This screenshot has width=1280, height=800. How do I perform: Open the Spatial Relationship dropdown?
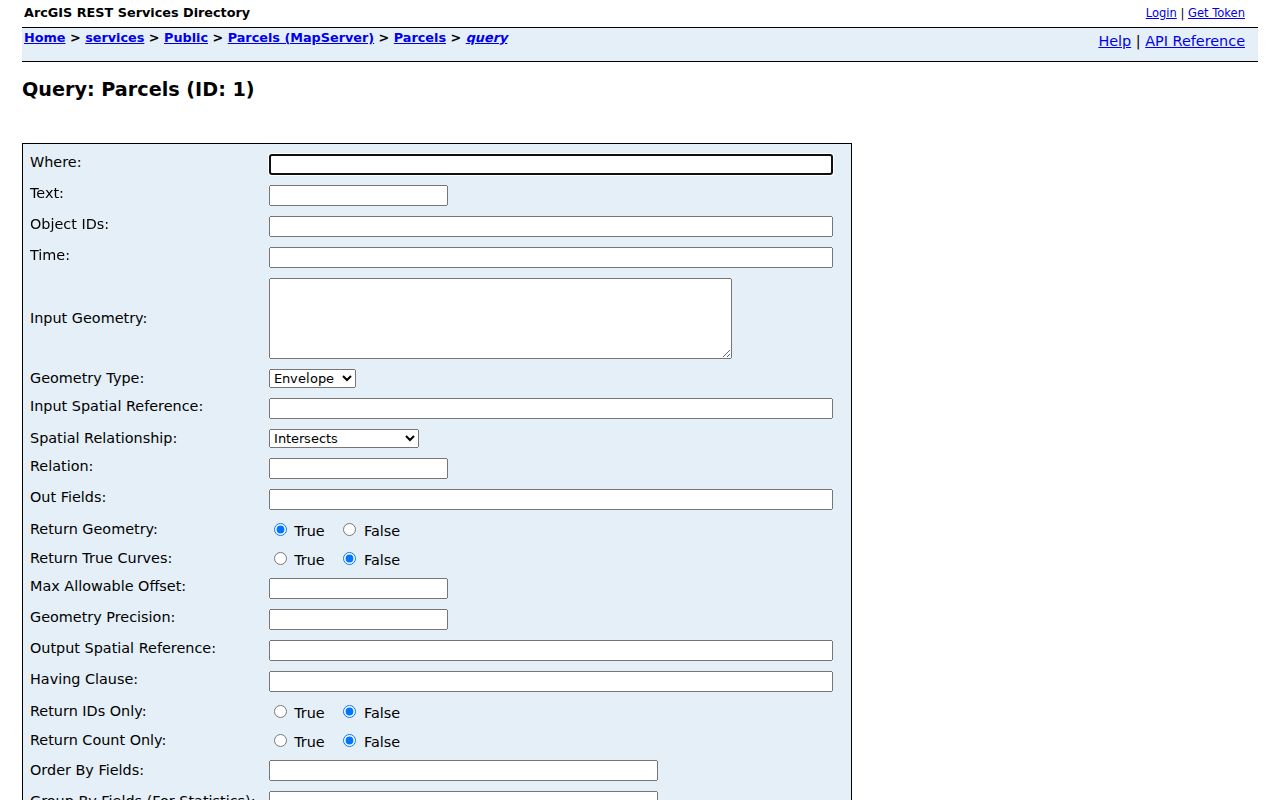(x=344, y=438)
